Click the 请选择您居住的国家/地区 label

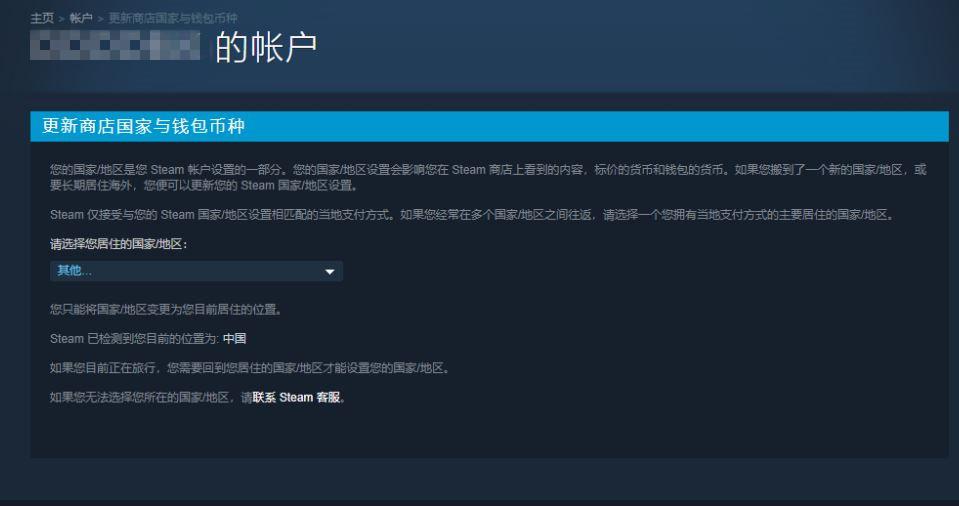pos(119,243)
